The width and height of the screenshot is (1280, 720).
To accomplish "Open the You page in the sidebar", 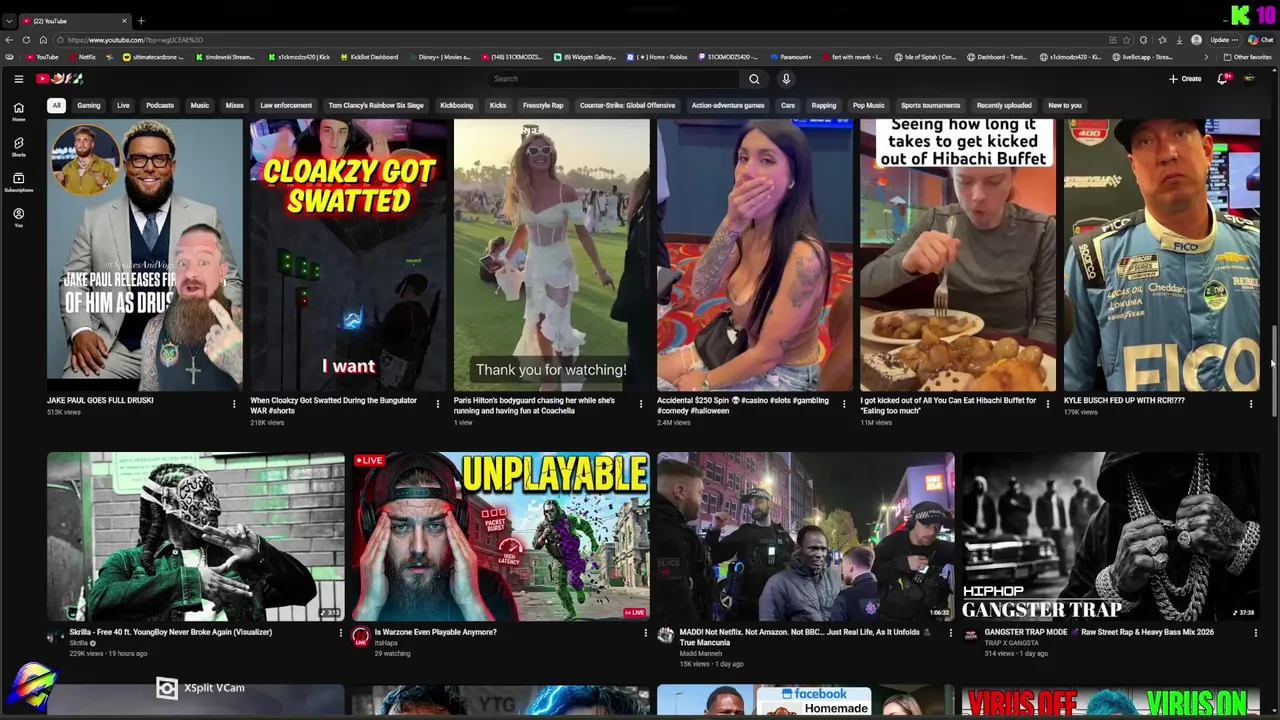I will [18, 217].
